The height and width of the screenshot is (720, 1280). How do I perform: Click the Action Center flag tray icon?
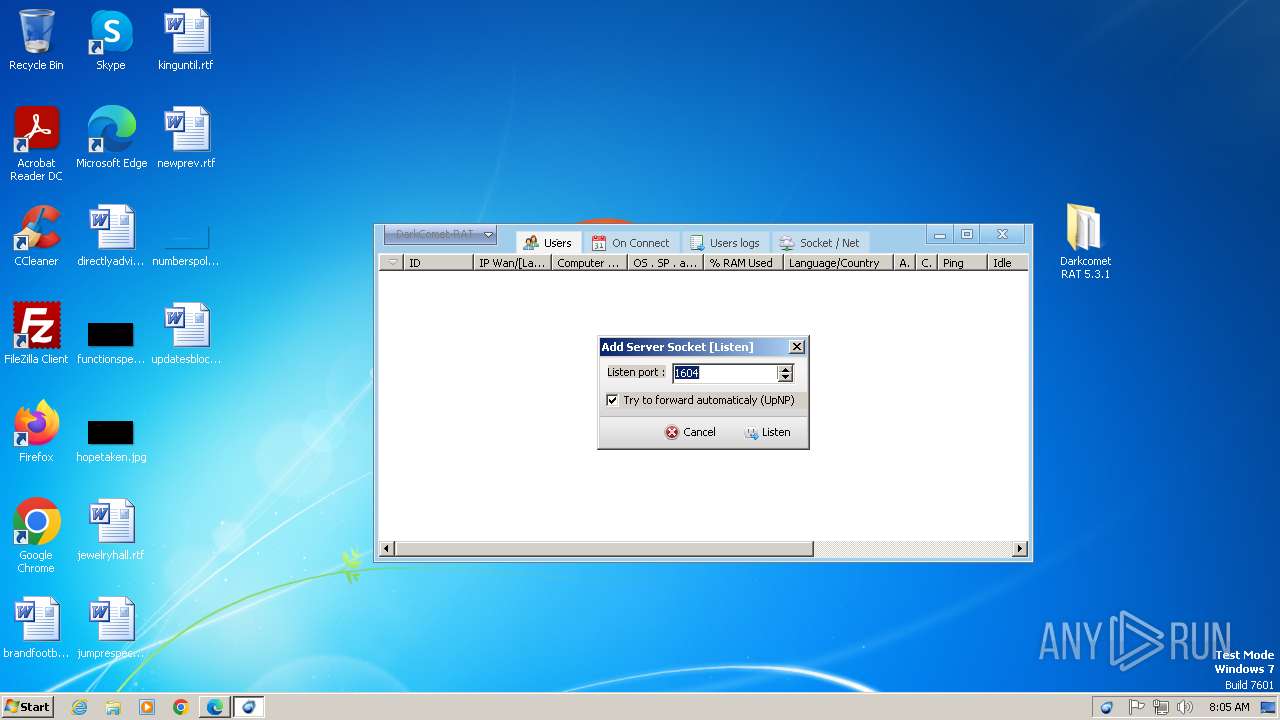pos(1137,707)
